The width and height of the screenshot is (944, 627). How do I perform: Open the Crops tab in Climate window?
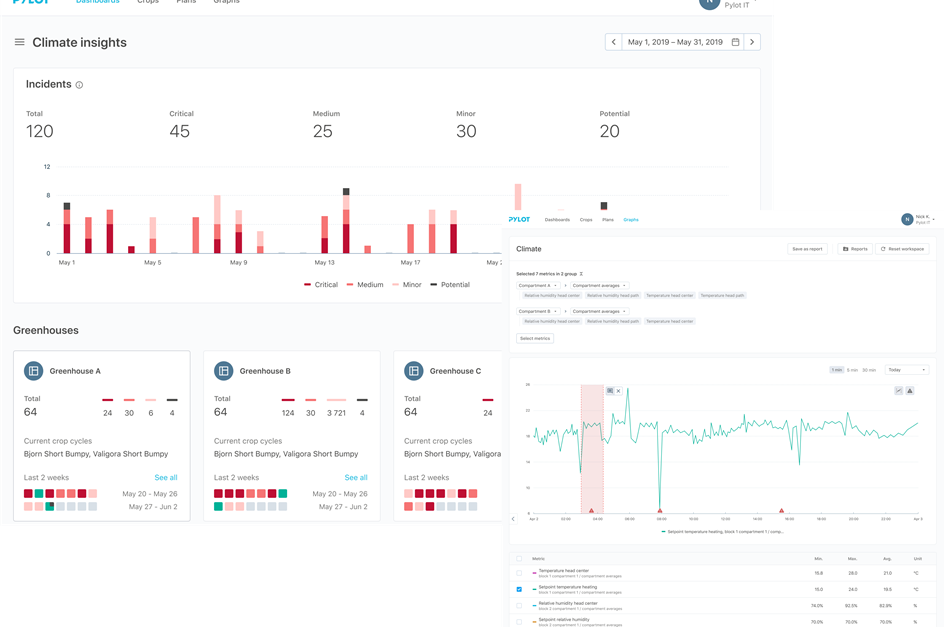click(586, 219)
